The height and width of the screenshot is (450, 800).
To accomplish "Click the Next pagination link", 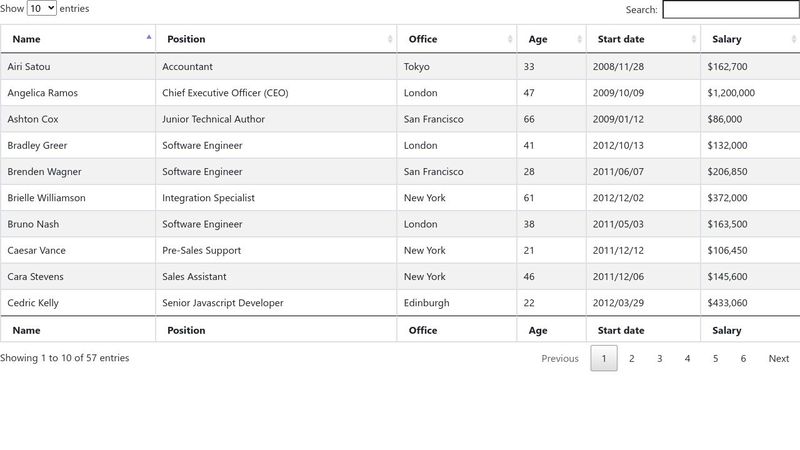I will pos(779,358).
